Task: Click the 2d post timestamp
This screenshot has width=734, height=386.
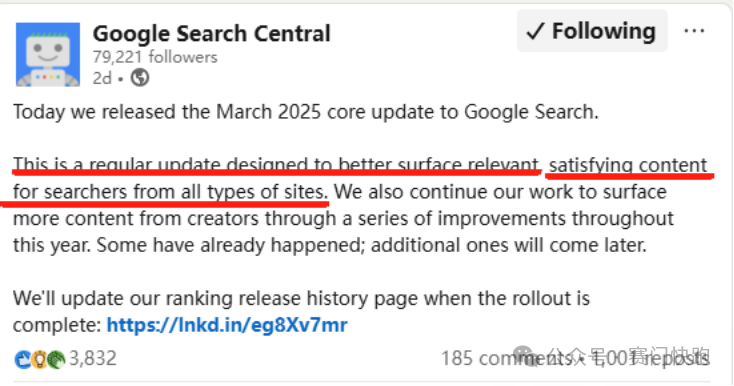Action: [102, 78]
